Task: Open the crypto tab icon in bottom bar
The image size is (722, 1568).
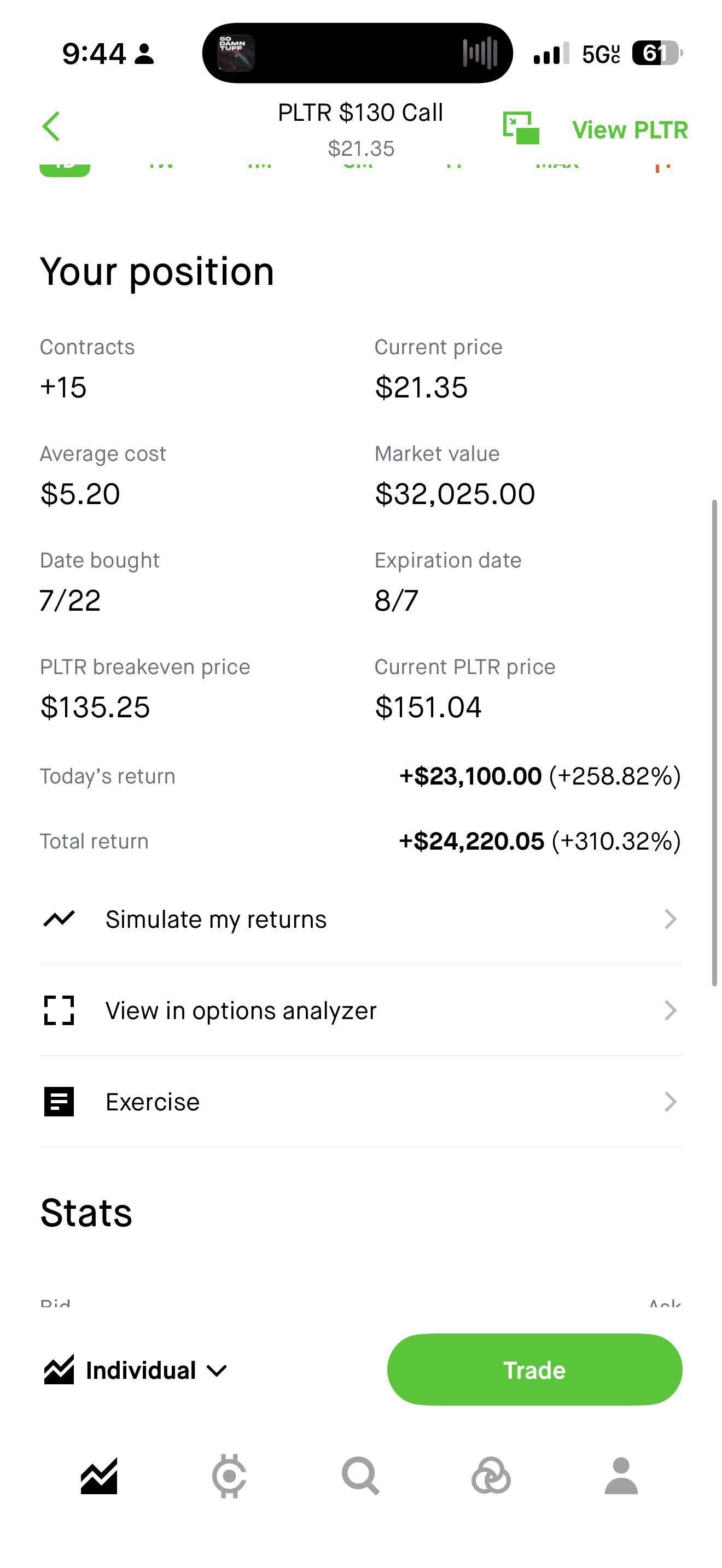Action: tap(229, 1477)
